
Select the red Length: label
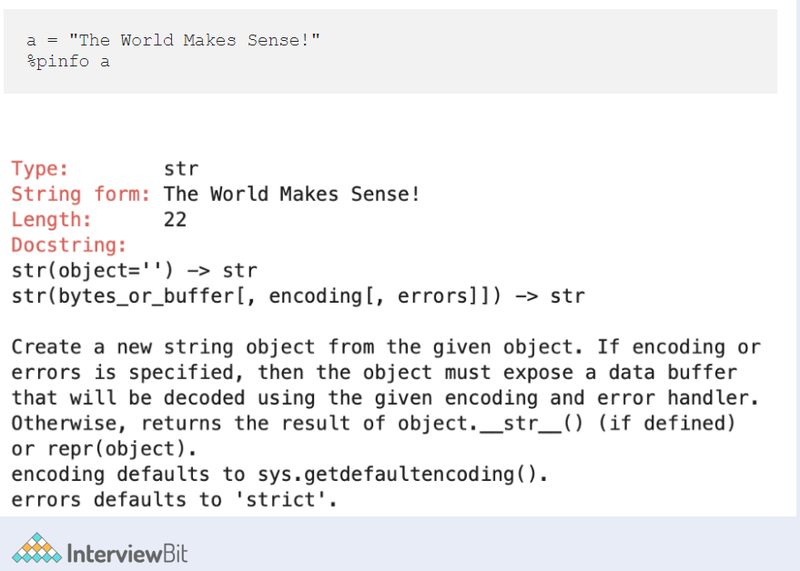tap(51, 220)
